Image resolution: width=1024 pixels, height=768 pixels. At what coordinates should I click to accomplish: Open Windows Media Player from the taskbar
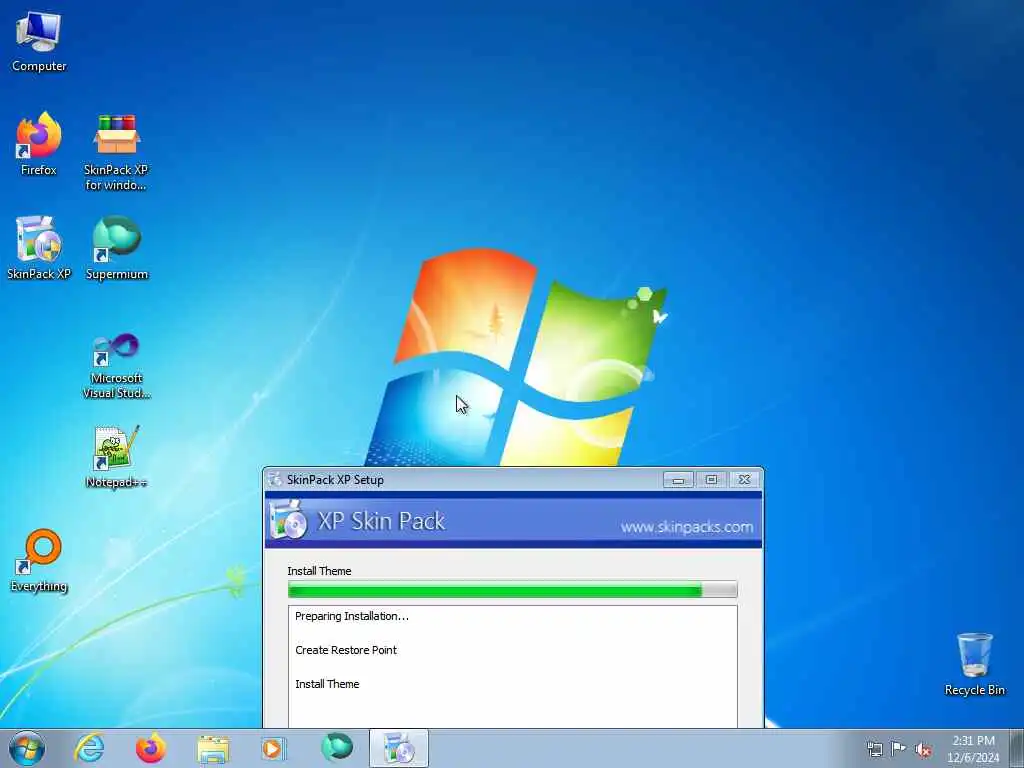point(273,748)
